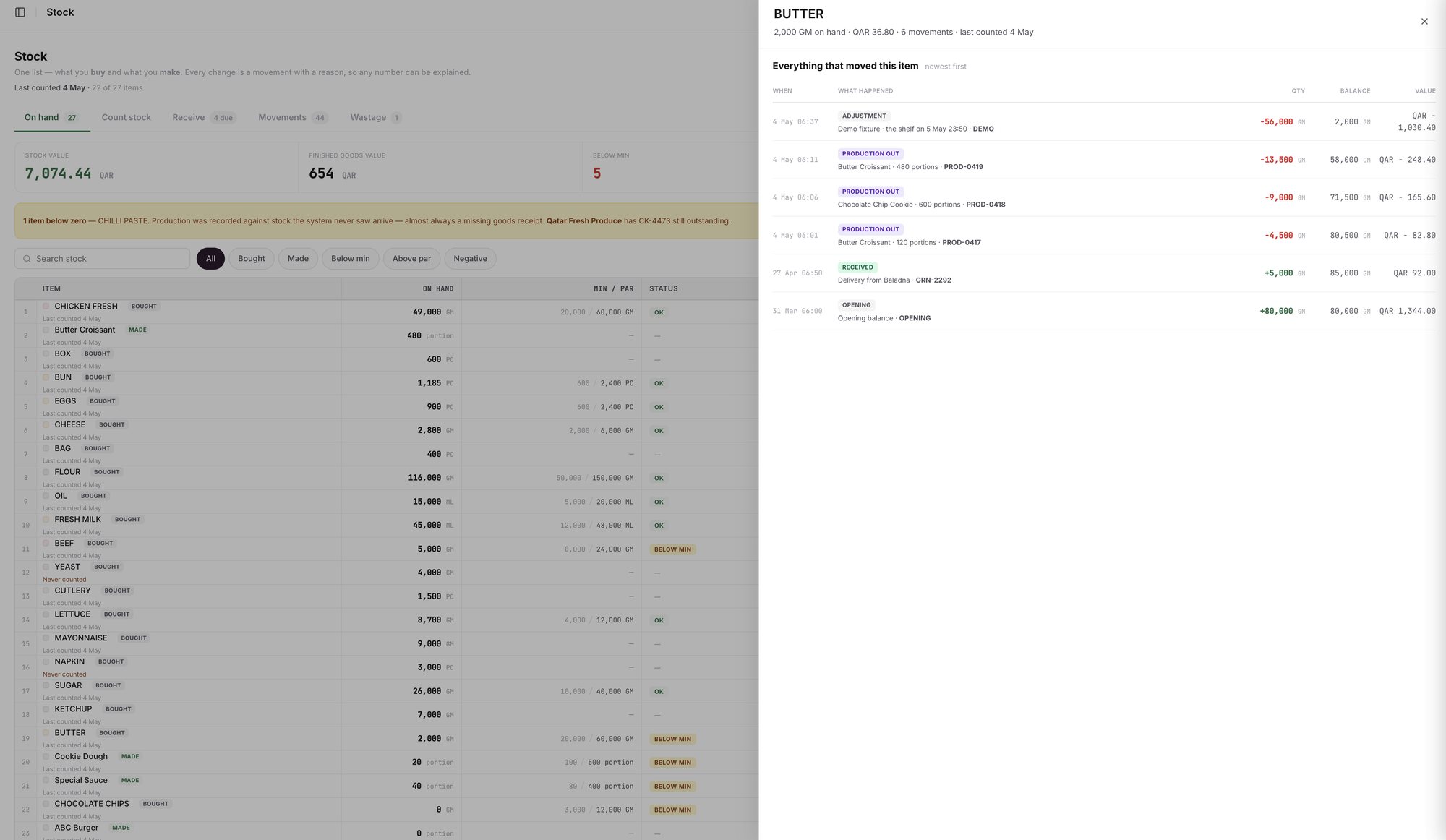1446x840 pixels.
Task: Apply the Below min filter
Action: click(x=351, y=259)
